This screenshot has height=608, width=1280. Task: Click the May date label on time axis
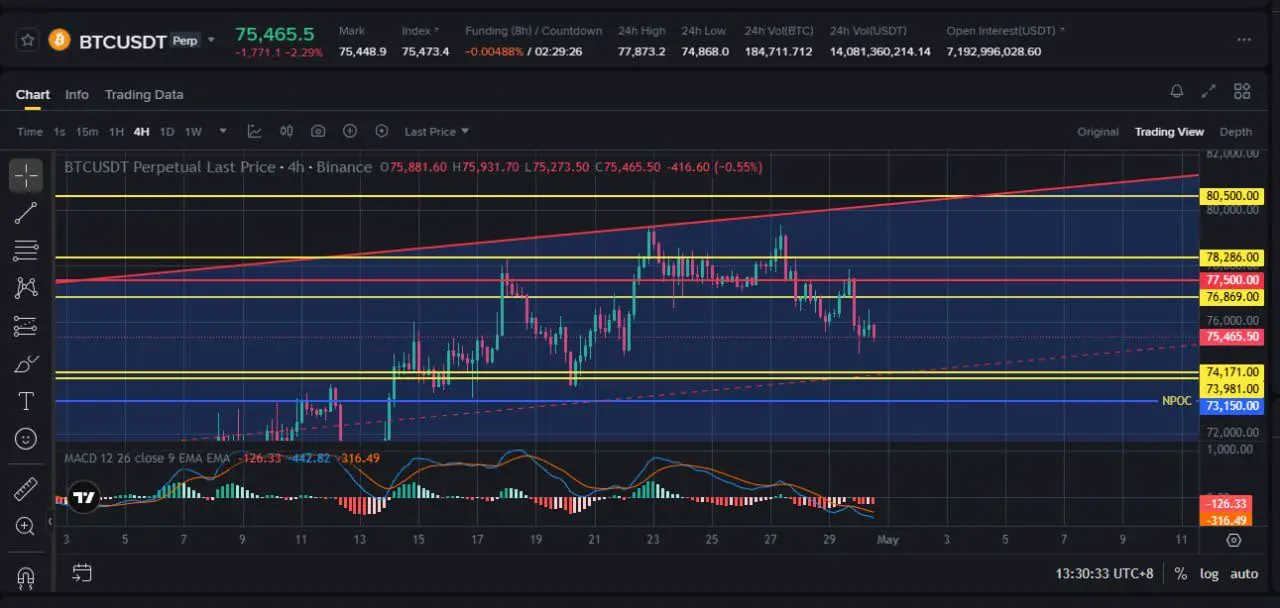point(887,540)
